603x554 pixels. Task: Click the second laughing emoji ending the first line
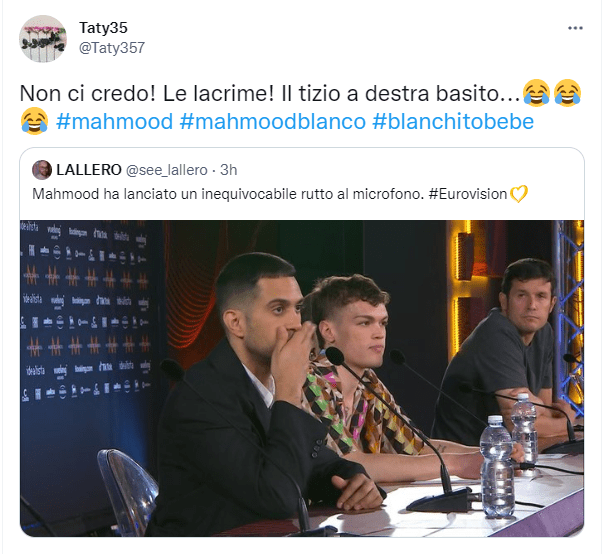[x=568, y=93]
